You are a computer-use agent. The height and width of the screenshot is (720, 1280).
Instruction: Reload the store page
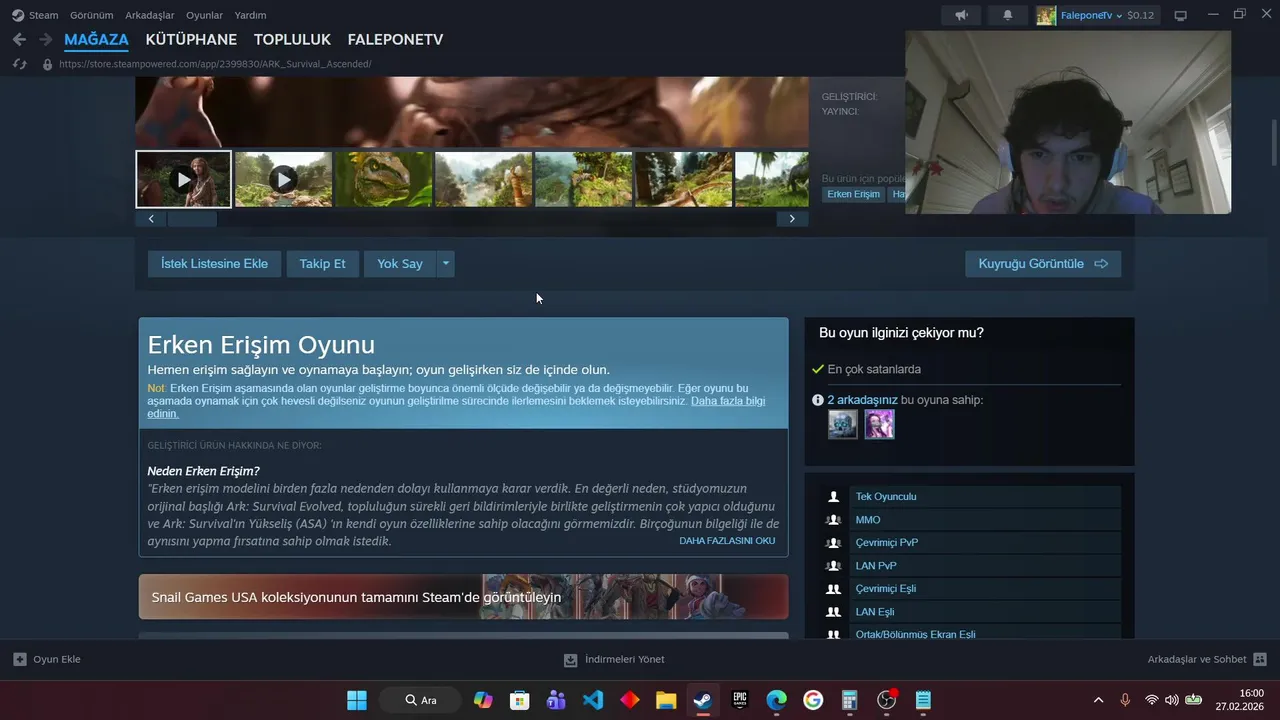tap(19, 64)
